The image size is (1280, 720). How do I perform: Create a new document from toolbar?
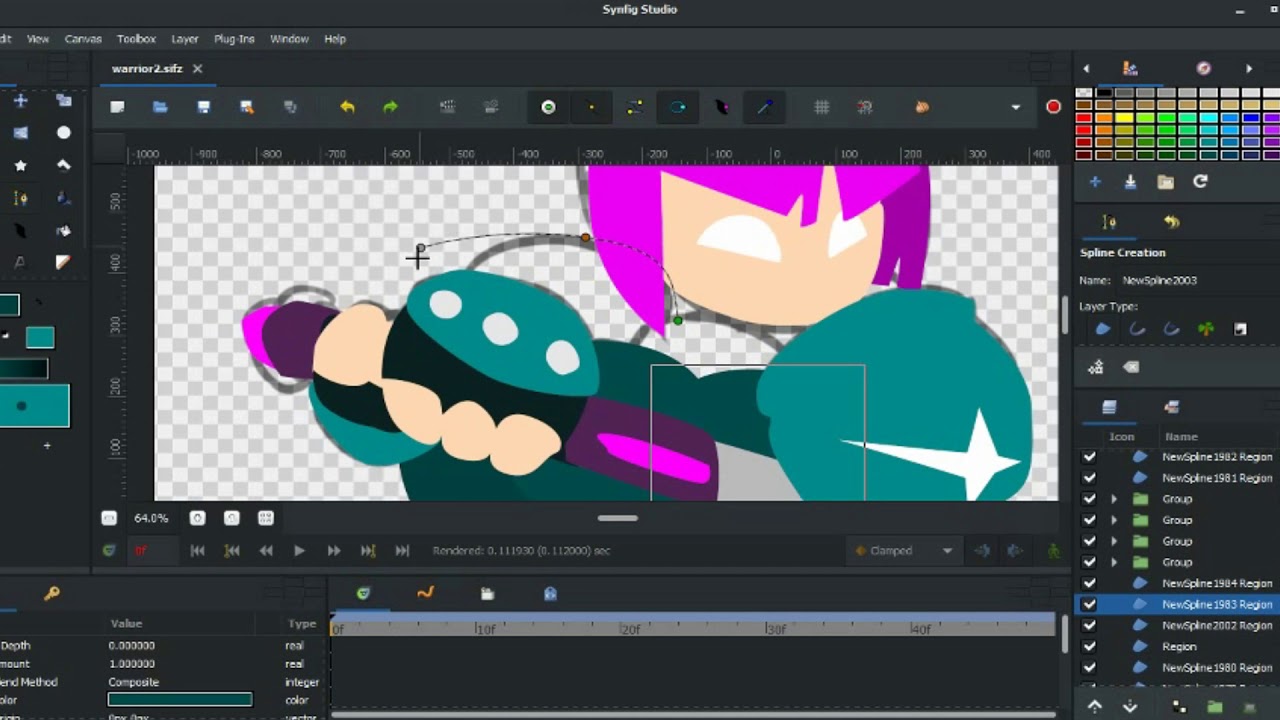[117, 107]
